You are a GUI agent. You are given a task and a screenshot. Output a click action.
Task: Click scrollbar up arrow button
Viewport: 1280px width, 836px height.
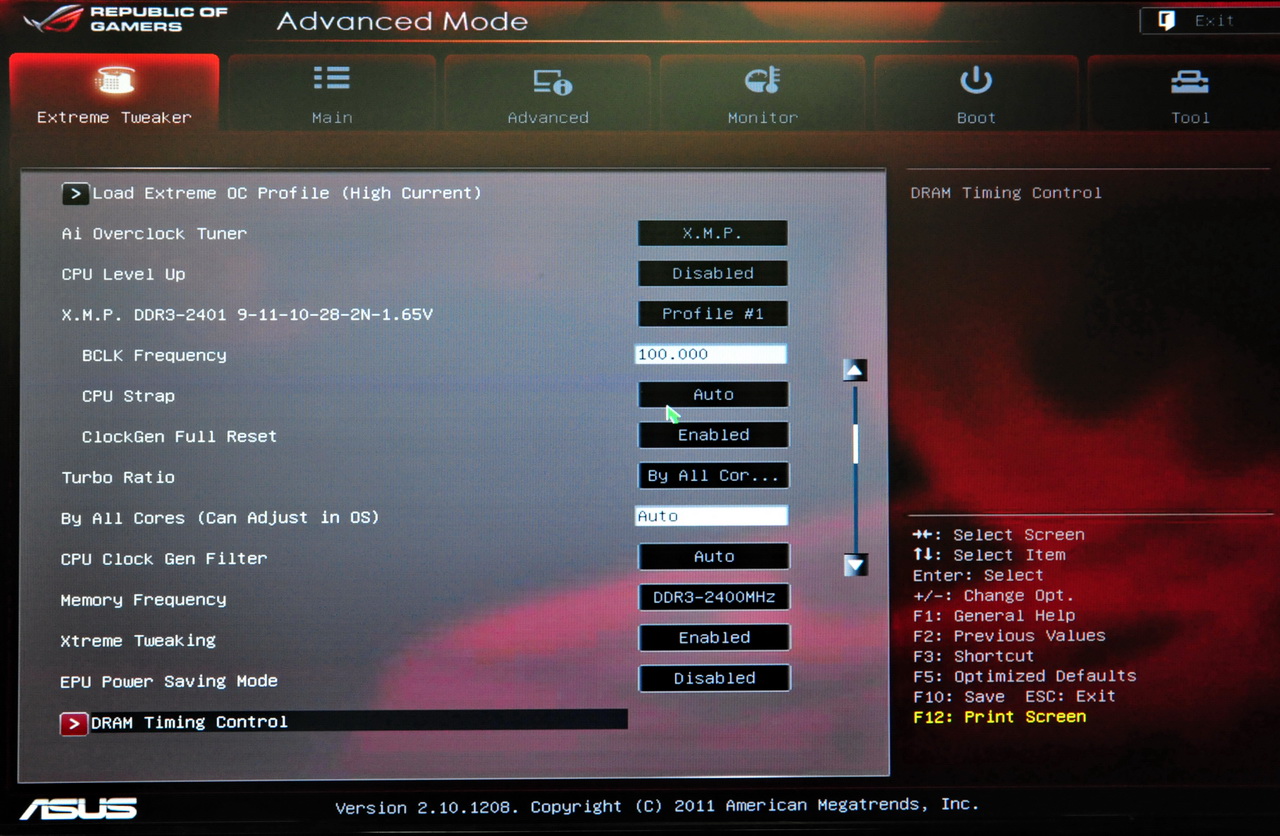854,370
